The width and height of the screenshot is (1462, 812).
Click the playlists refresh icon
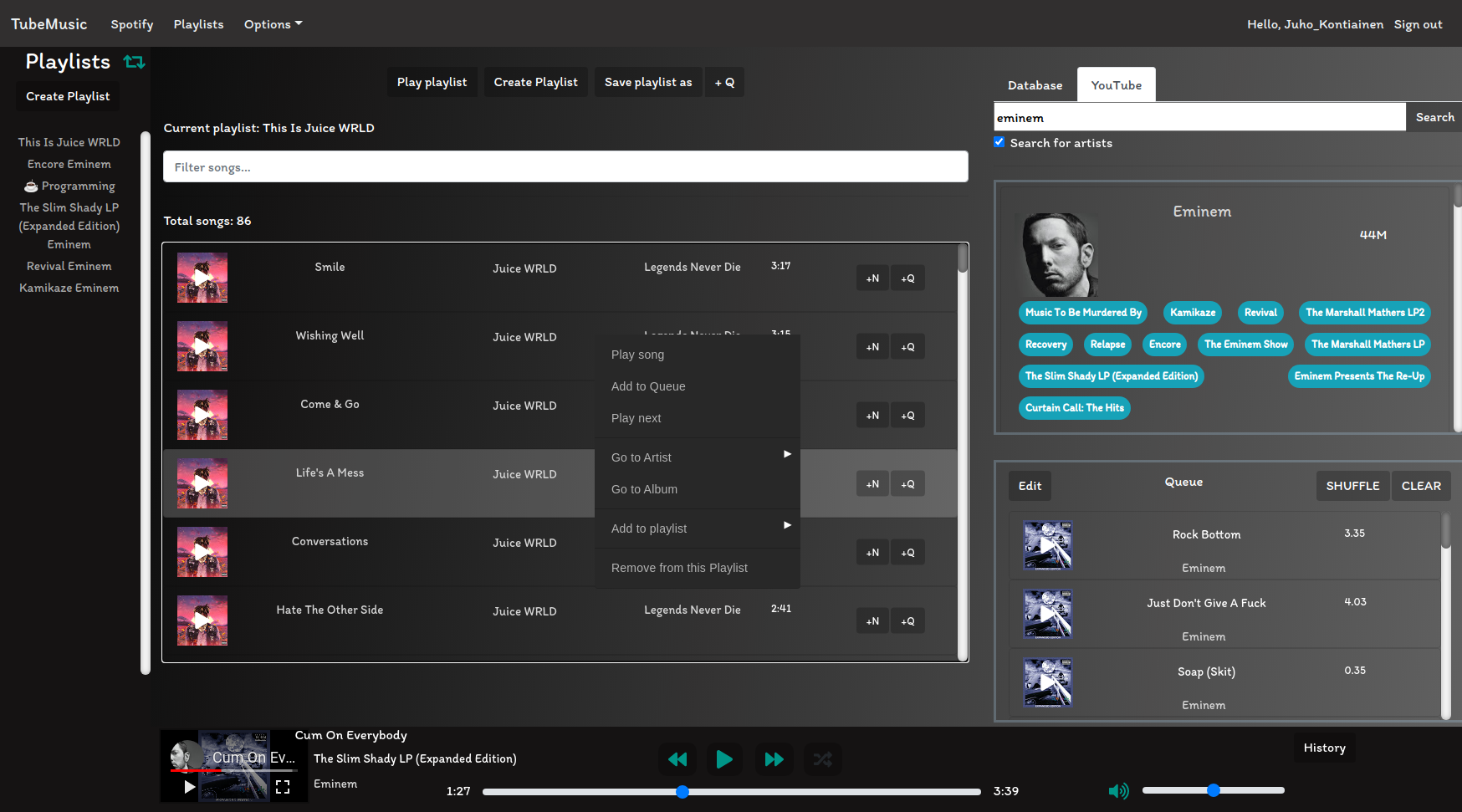[x=134, y=62]
